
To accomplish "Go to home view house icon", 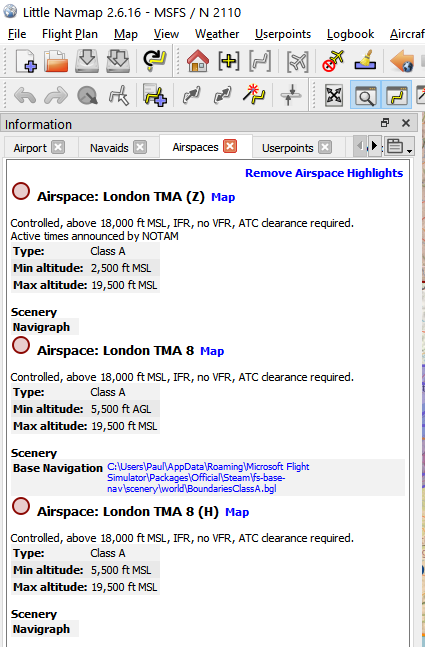I will pos(198,61).
